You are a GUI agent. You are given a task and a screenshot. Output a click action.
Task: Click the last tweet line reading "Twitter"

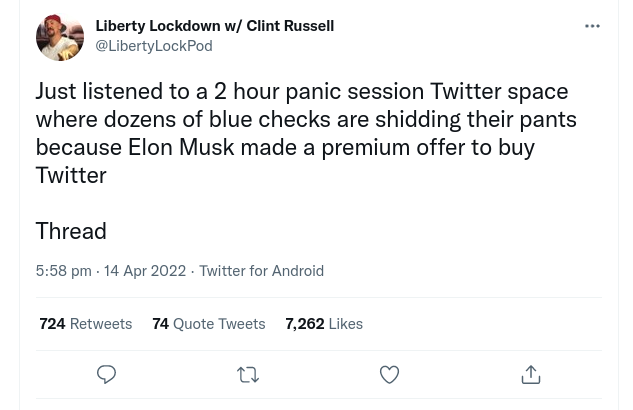point(71,175)
